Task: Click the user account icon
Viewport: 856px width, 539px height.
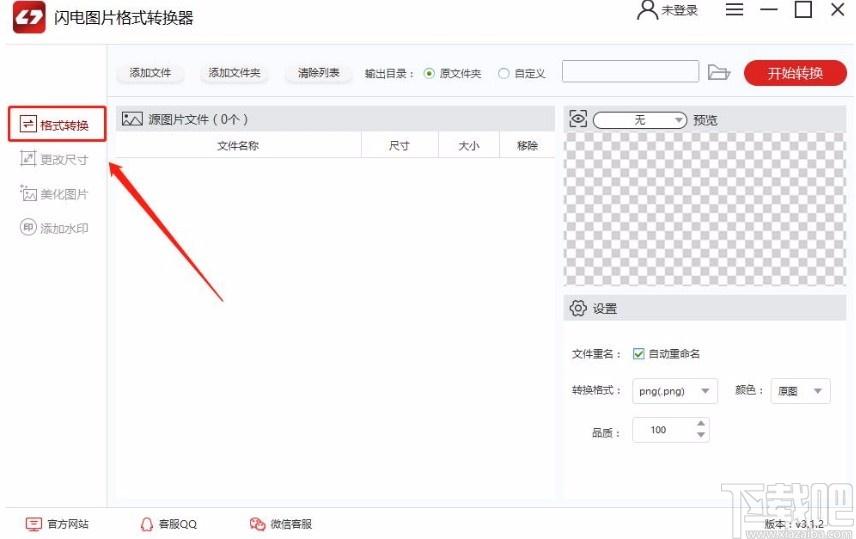Action: tap(647, 10)
